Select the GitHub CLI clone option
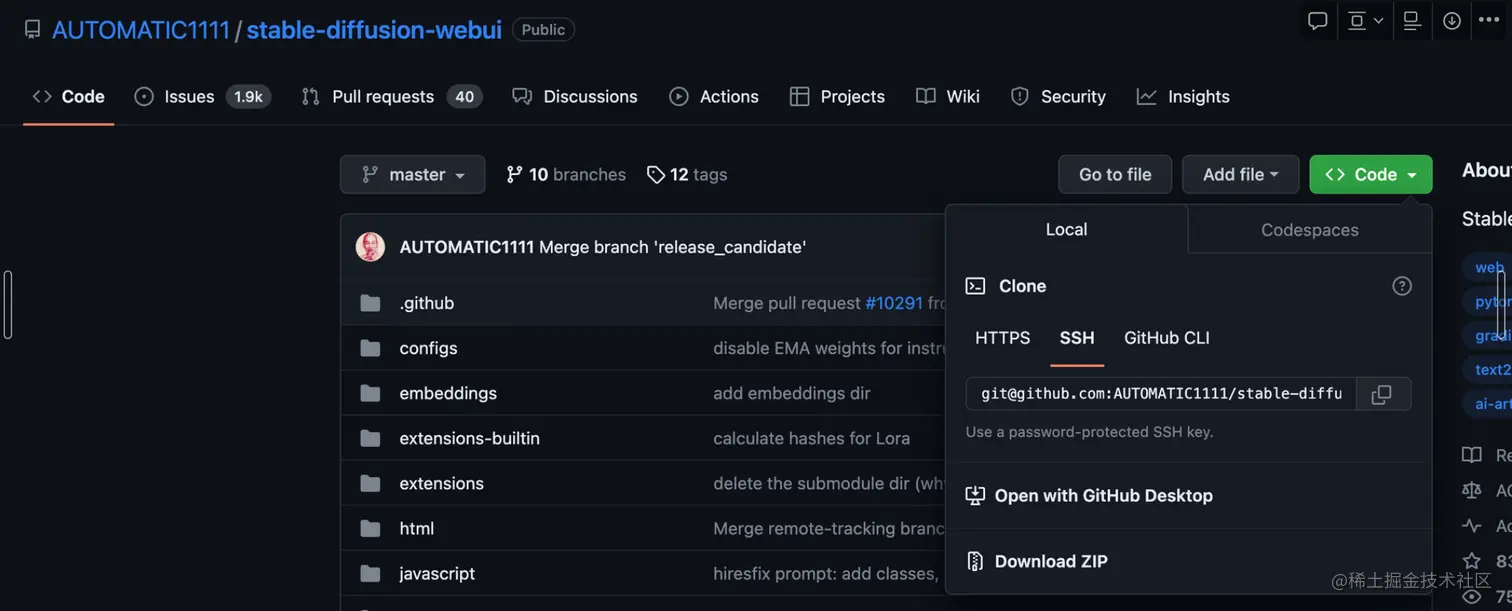Screen dimensions: 1512x611 (x=1166, y=338)
